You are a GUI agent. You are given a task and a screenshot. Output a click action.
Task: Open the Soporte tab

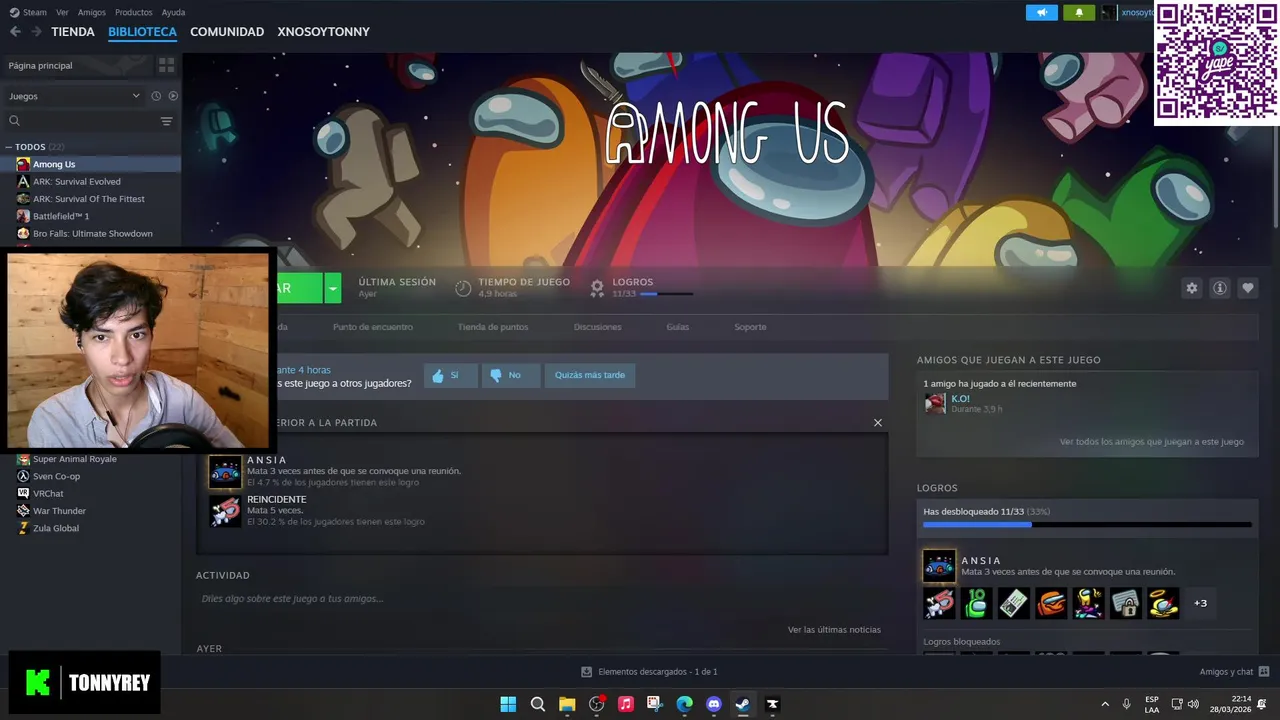point(750,327)
